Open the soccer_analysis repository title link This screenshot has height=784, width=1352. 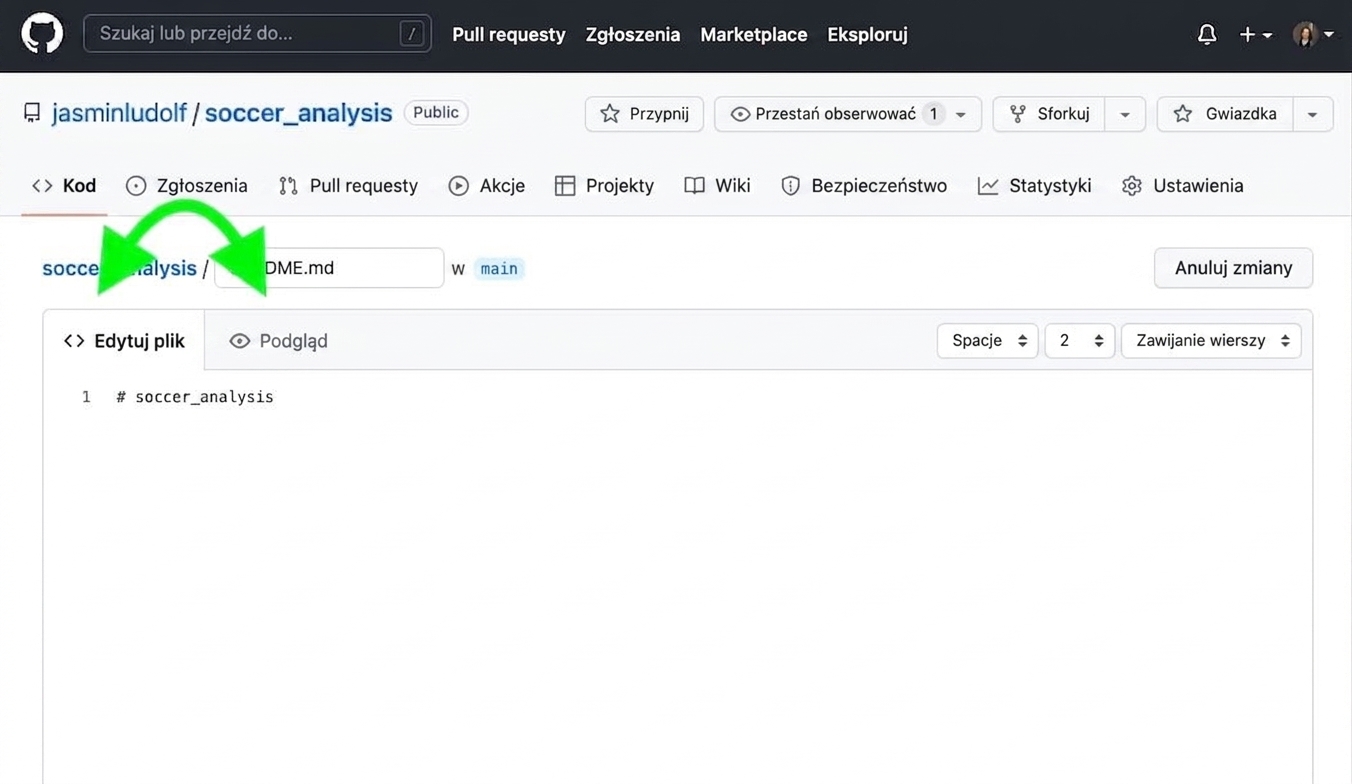tap(298, 113)
